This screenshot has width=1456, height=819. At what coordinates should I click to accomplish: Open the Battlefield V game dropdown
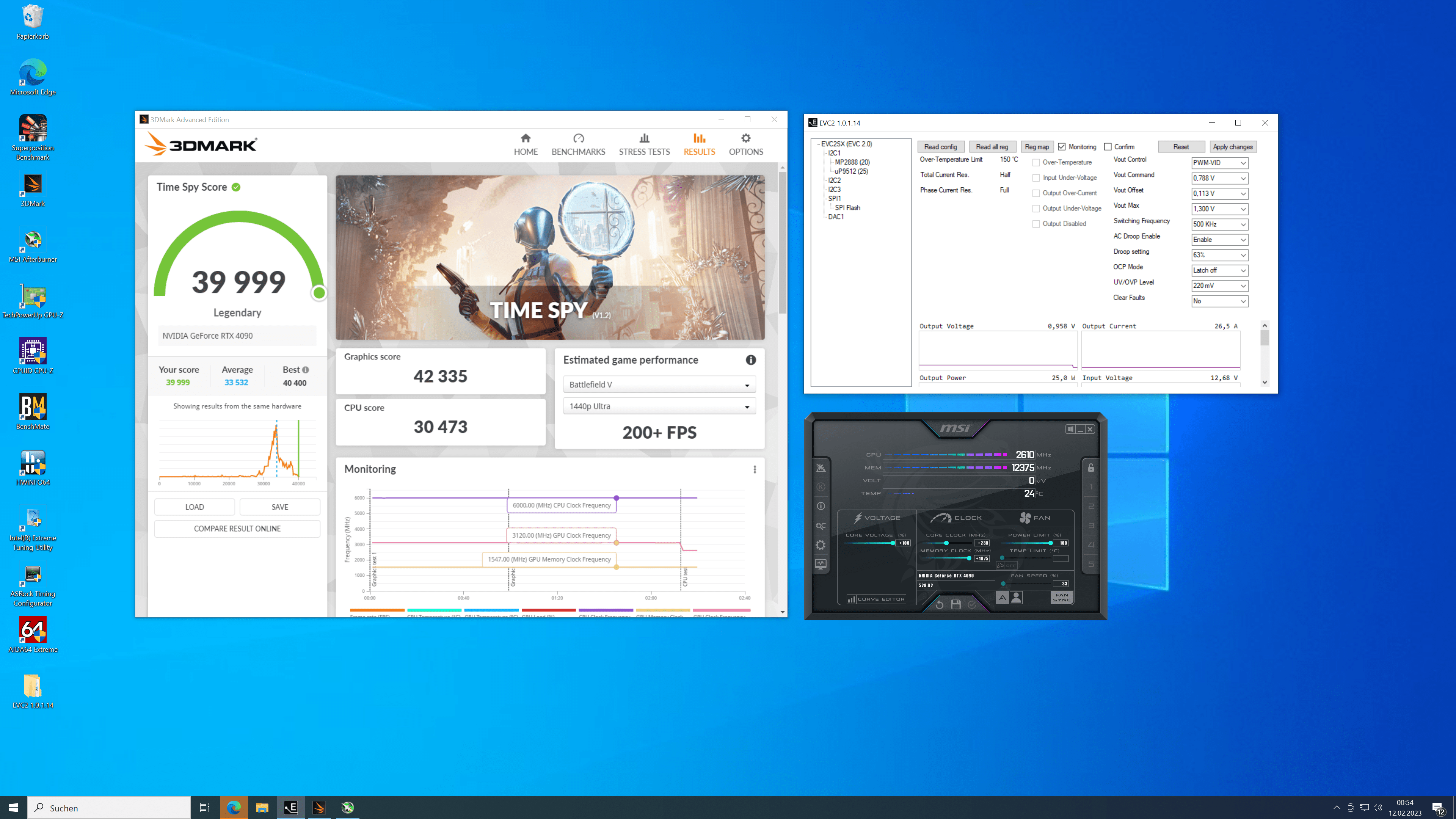(659, 384)
